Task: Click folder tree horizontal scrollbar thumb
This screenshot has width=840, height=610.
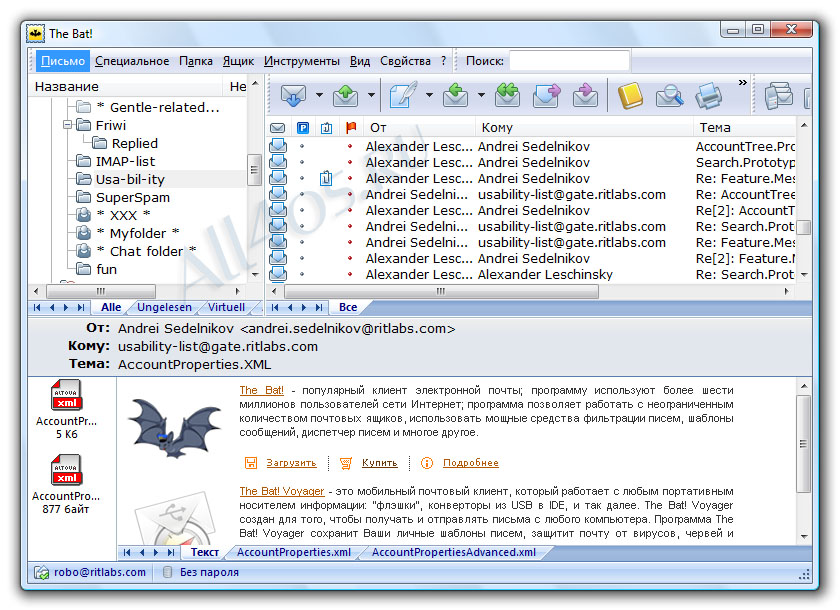Action: (101, 291)
